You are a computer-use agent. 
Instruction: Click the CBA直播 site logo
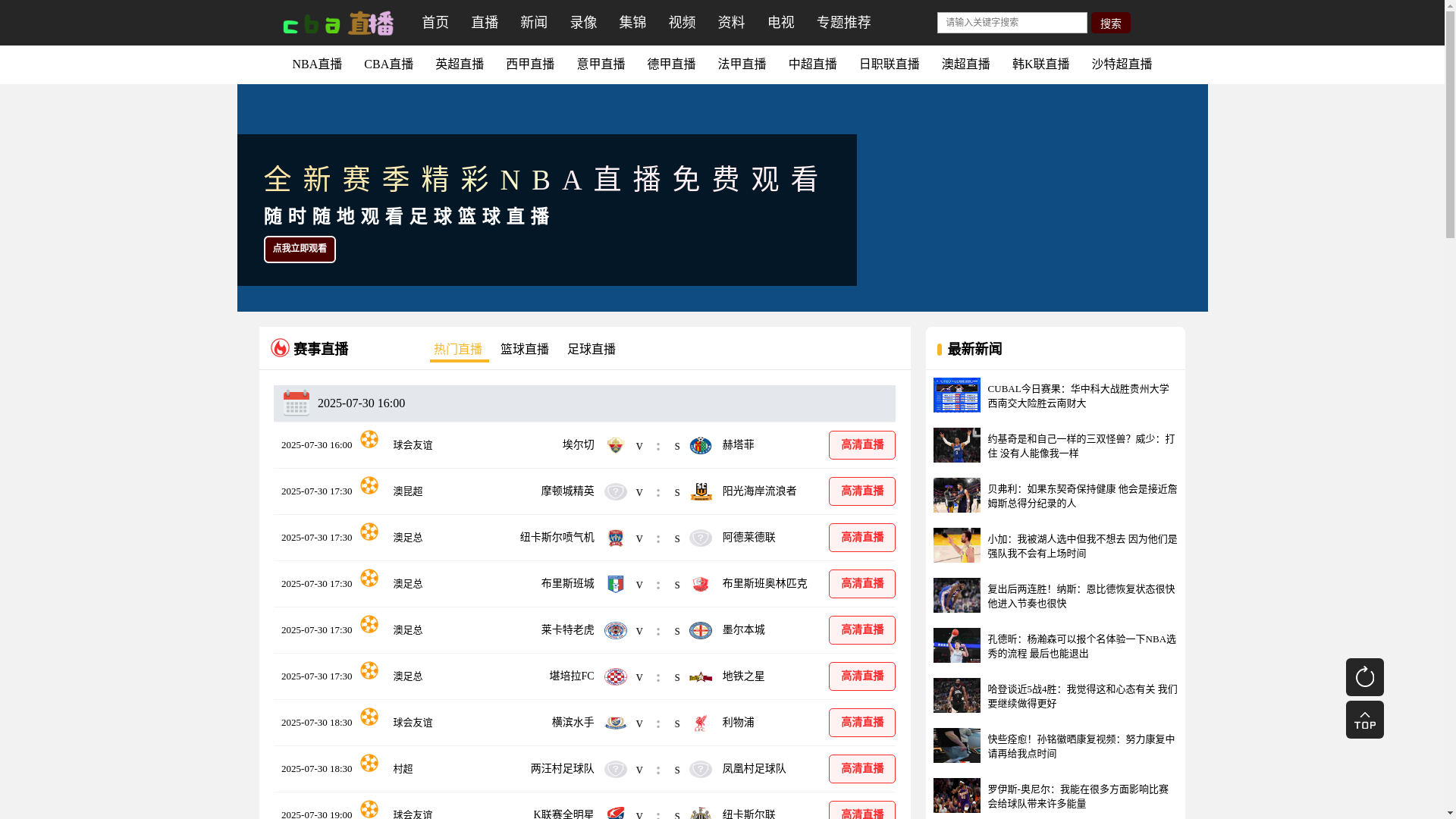(x=338, y=23)
